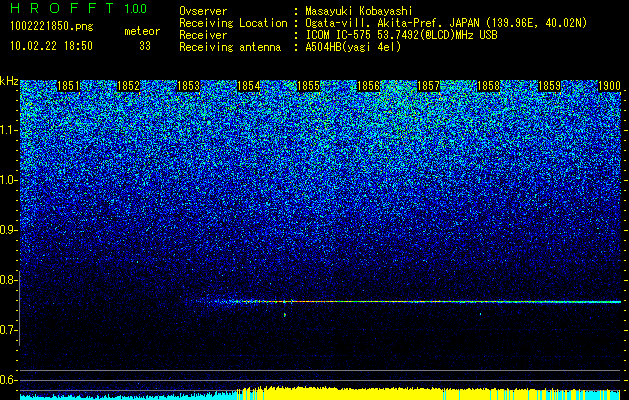Click the 1858 time marker
The width and height of the screenshot is (629, 400).
click(x=489, y=86)
